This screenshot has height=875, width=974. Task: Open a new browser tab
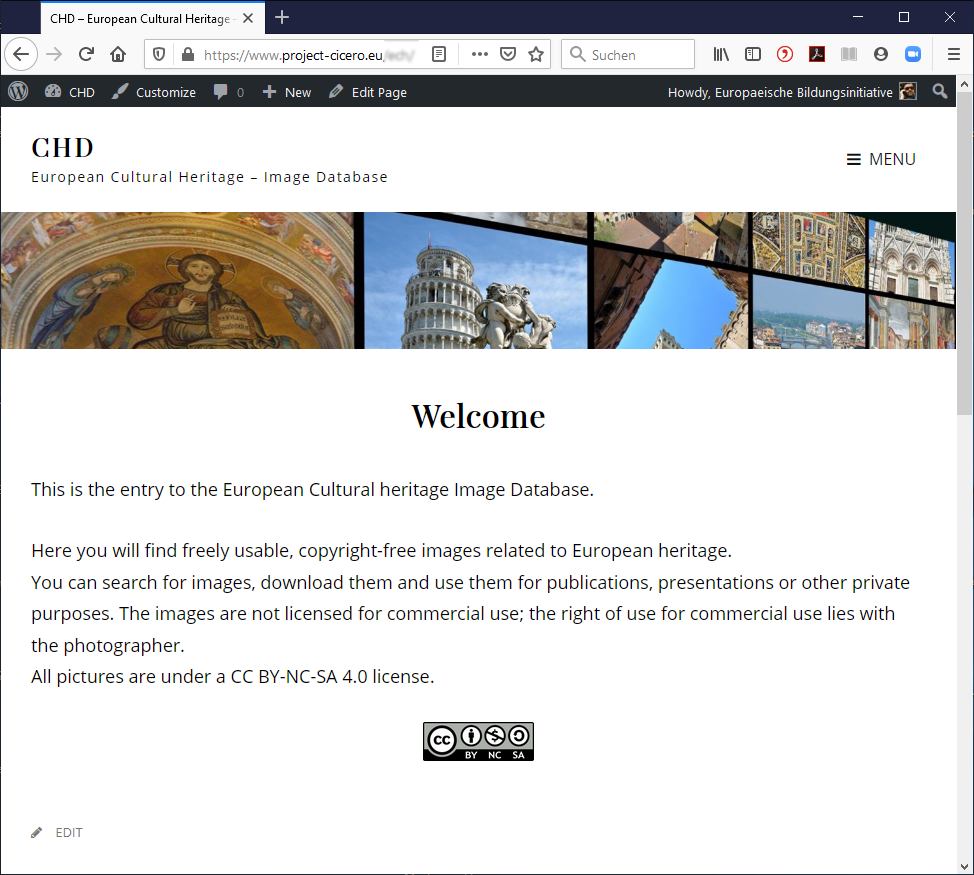282,17
